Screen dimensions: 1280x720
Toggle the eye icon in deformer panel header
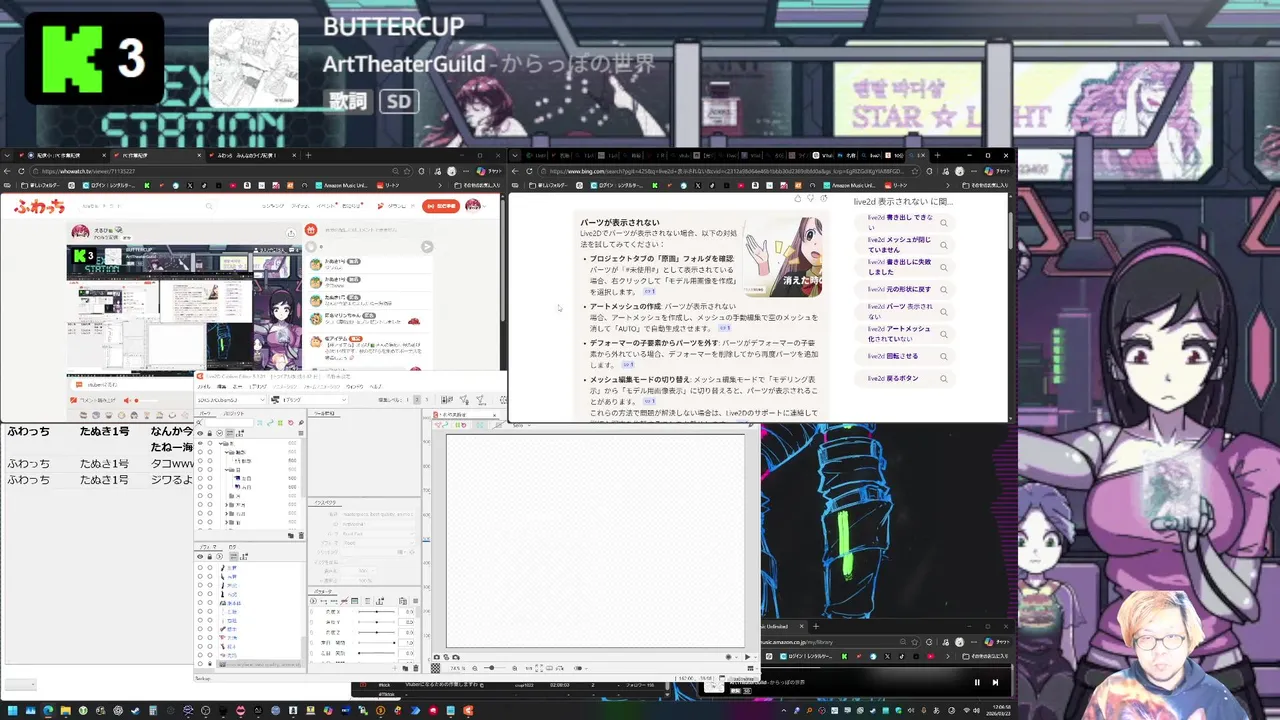coord(200,557)
